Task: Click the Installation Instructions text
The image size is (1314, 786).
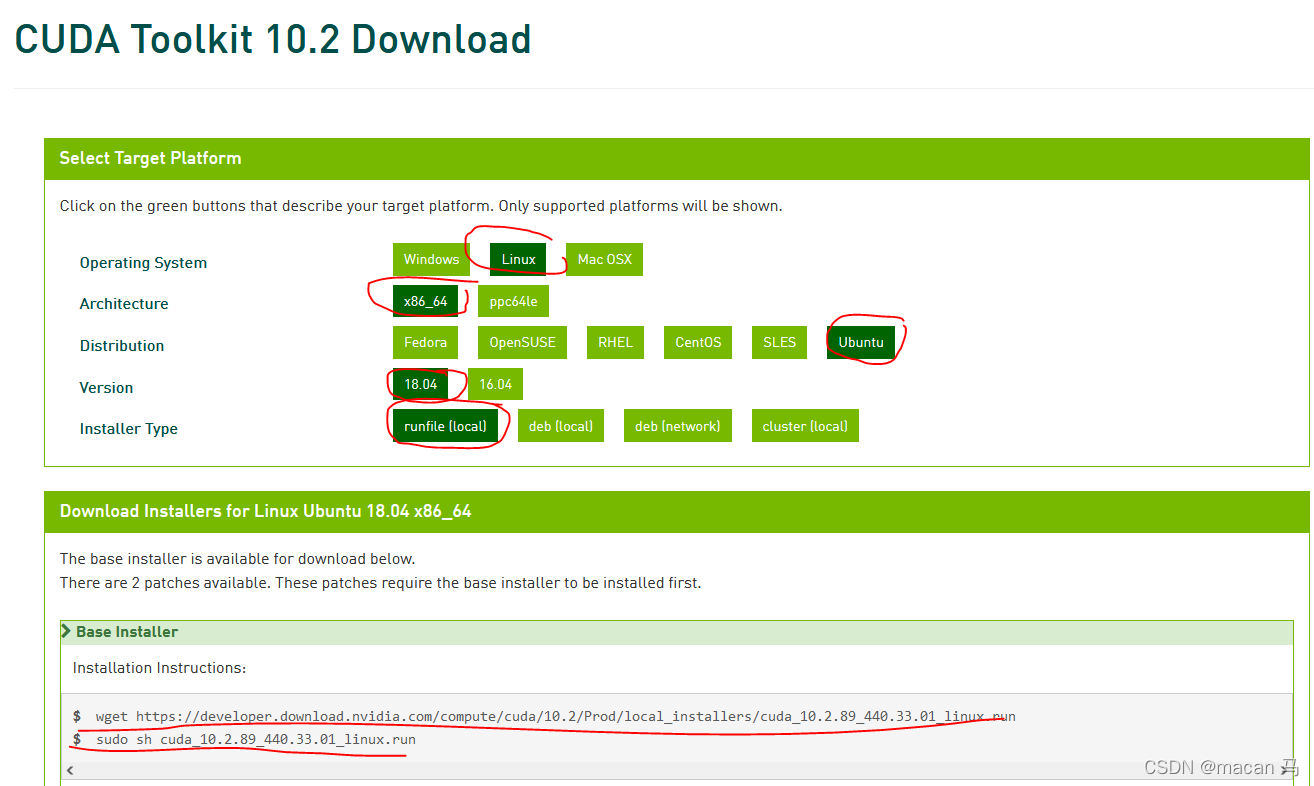Action: (x=159, y=667)
